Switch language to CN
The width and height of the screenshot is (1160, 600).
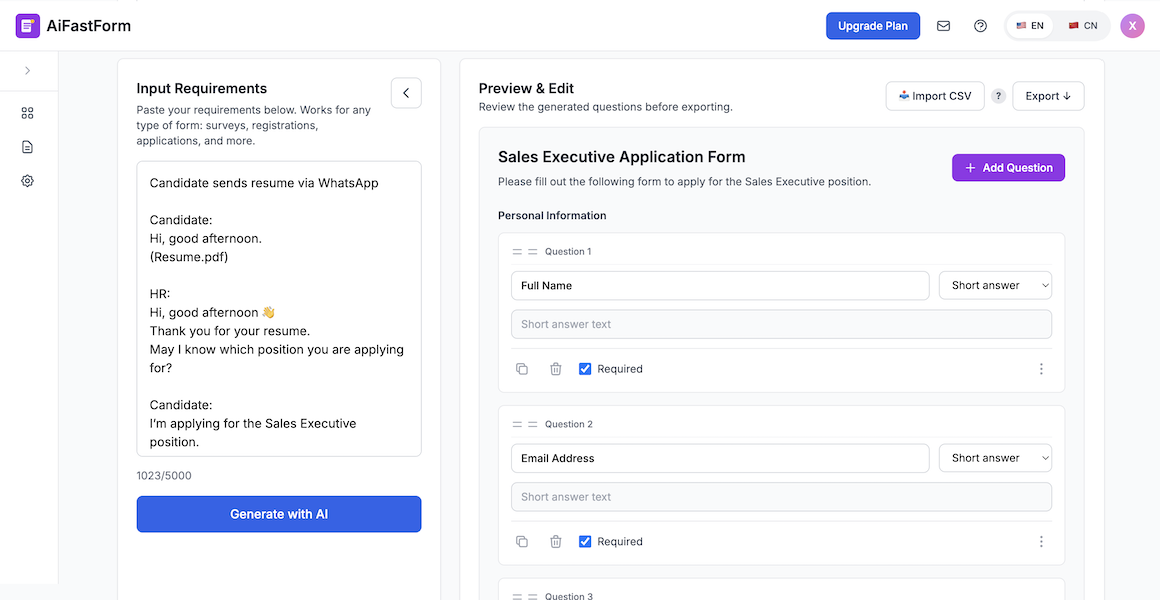(1083, 25)
